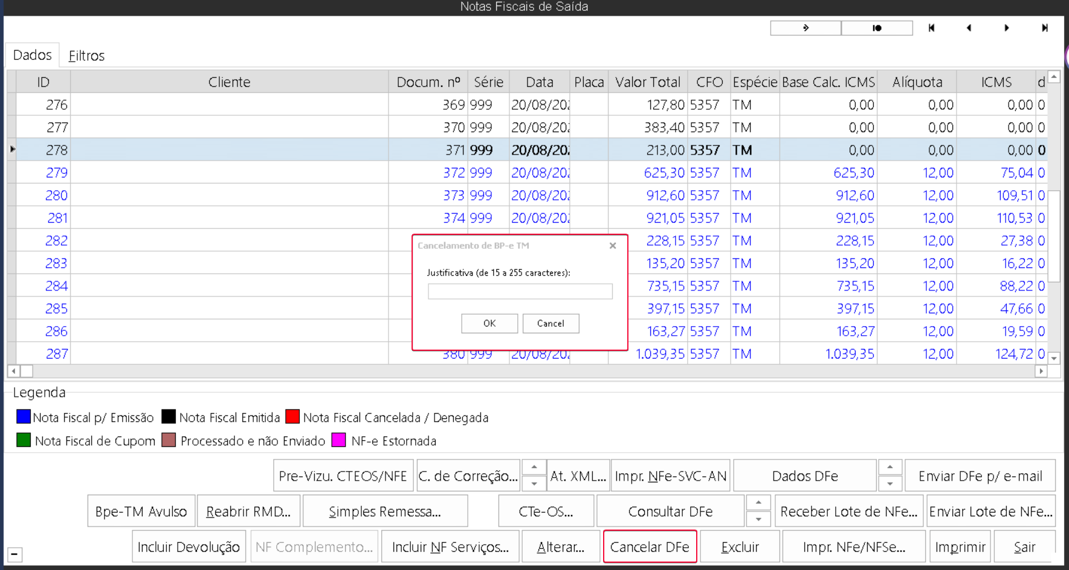Image resolution: width=1069 pixels, height=570 pixels.
Task: Click up arrow beside Dados DFe button
Action: [x=890, y=468]
